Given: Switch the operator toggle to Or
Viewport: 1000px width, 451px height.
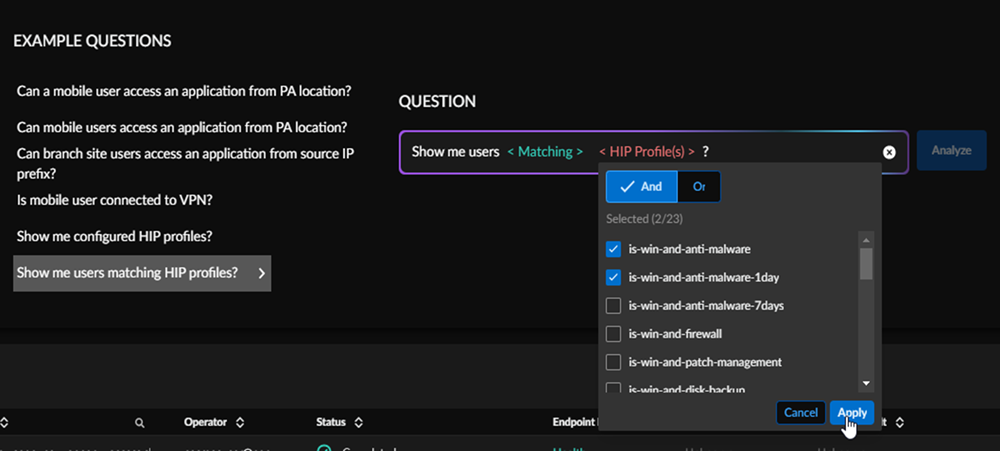Looking at the screenshot, I should 698,187.
